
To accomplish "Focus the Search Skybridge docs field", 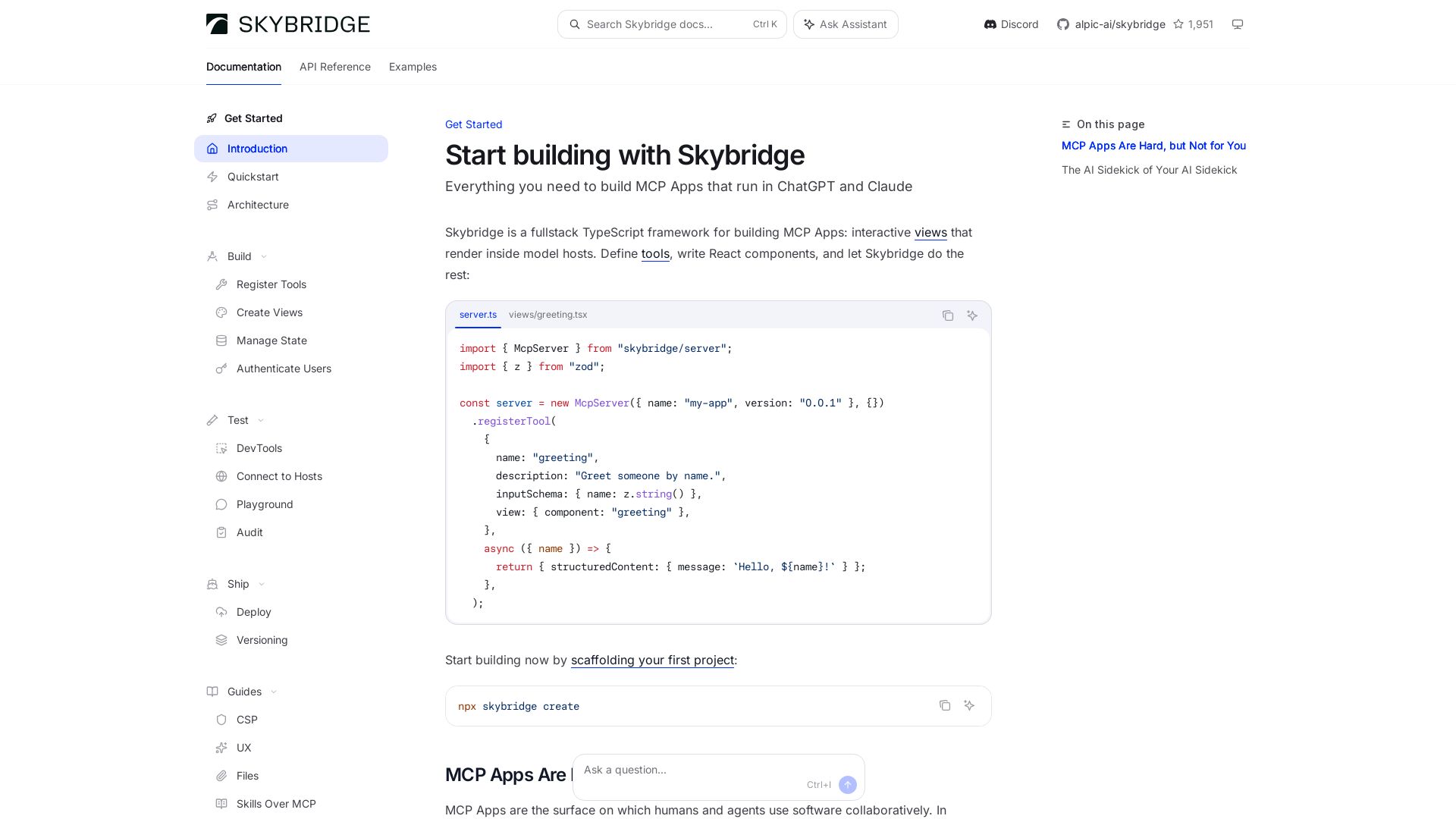I will pos(672,24).
